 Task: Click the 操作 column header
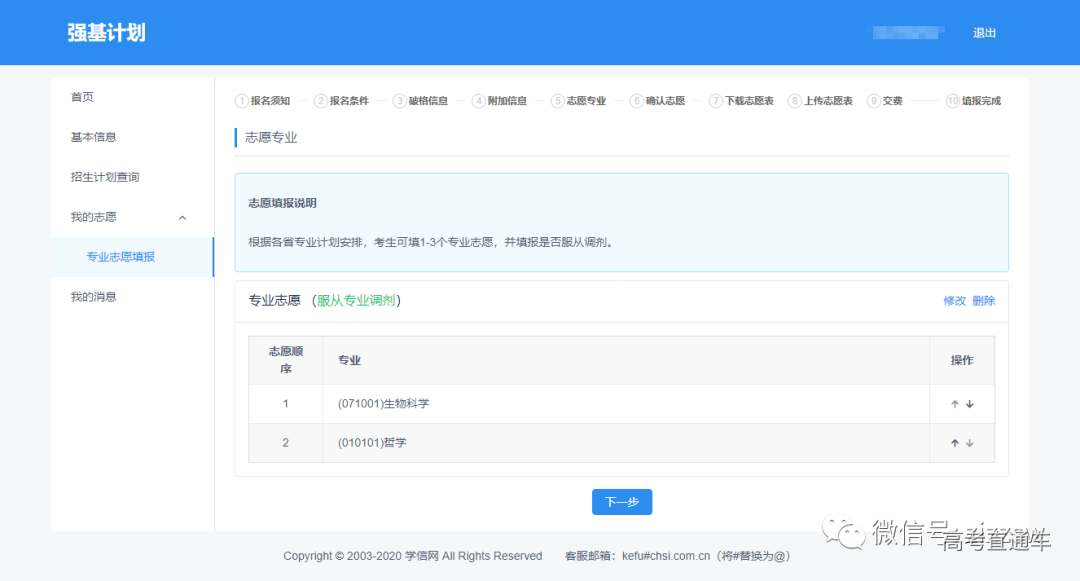pyautogui.click(x=962, y=360)
